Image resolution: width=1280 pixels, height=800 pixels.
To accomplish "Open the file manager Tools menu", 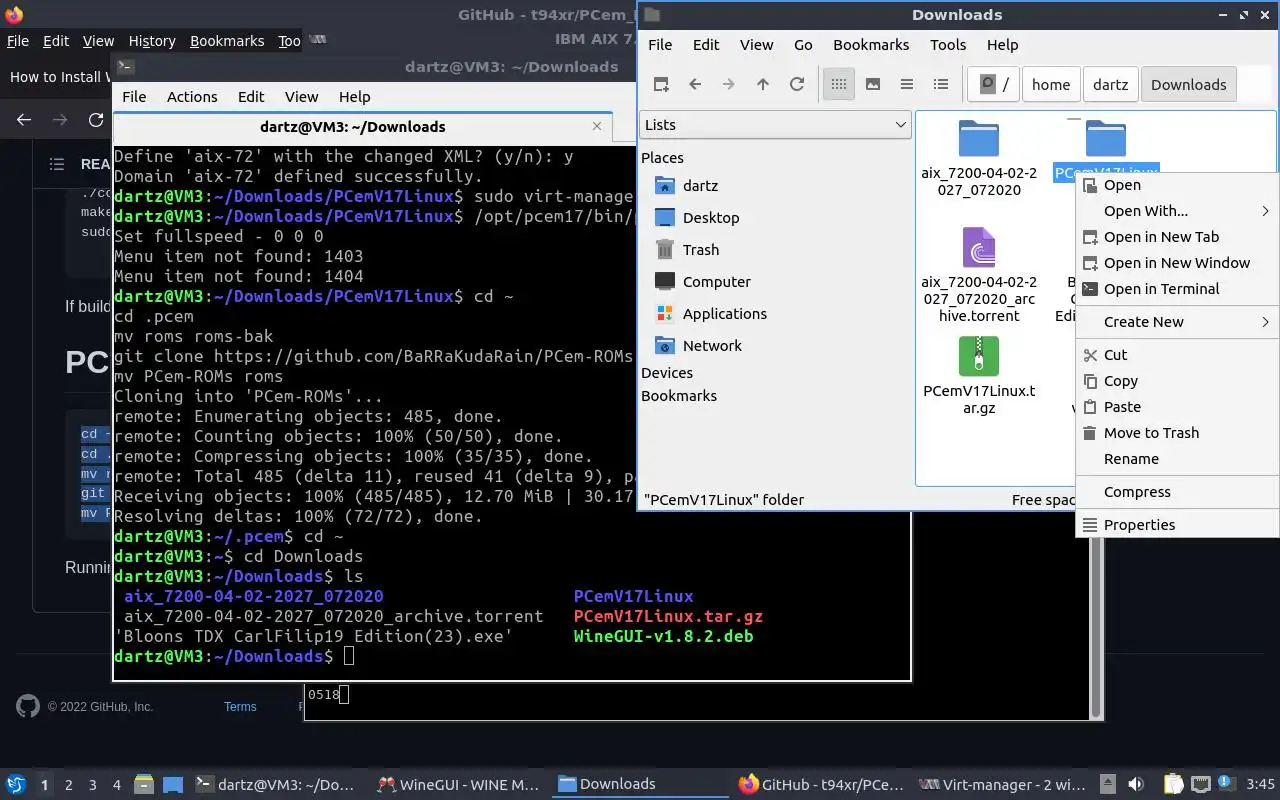I will [948, 45].
